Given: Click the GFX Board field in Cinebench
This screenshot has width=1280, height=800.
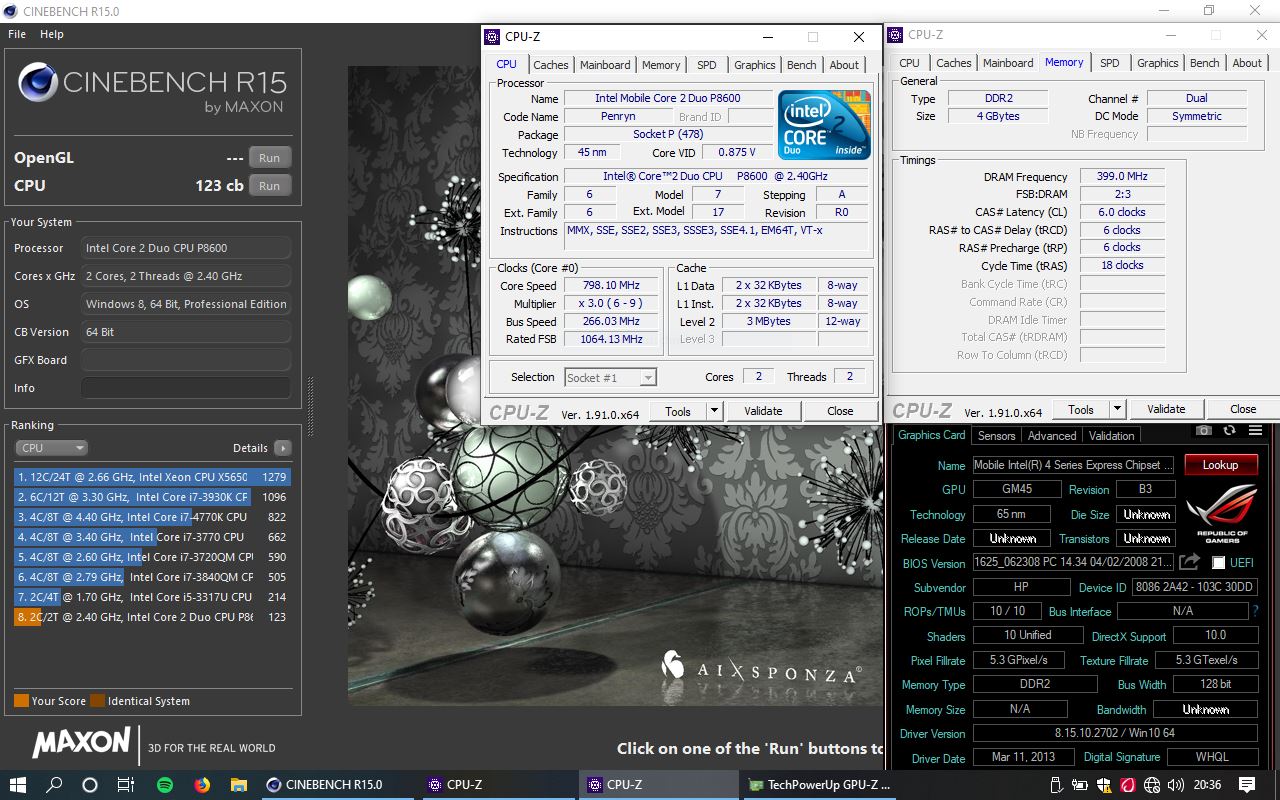Looking at the screenshot, I should click(x=186, y=360).
